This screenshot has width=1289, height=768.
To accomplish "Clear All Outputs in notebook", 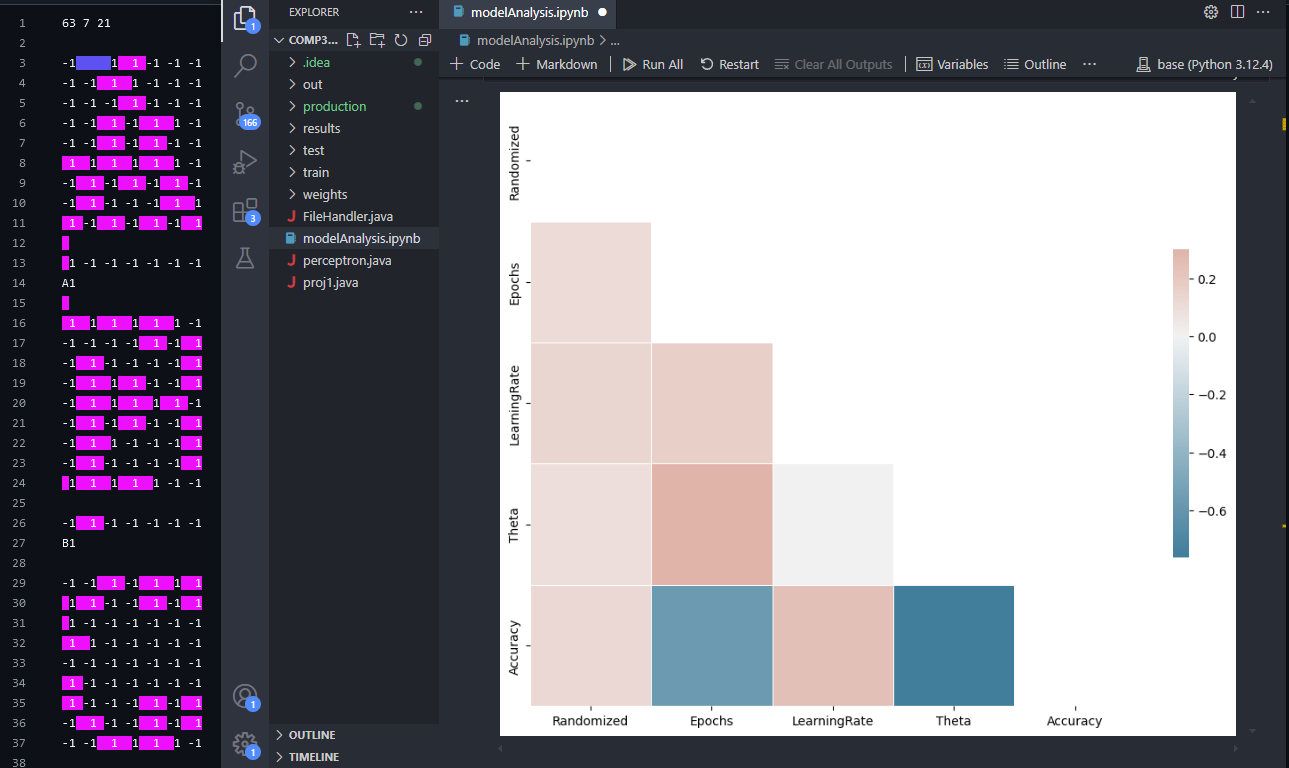I will pyautogui.click(x=833, y=64).
